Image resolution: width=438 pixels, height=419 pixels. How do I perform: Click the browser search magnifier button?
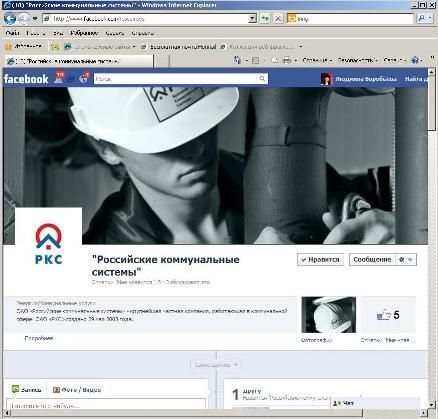coord(422,19)
